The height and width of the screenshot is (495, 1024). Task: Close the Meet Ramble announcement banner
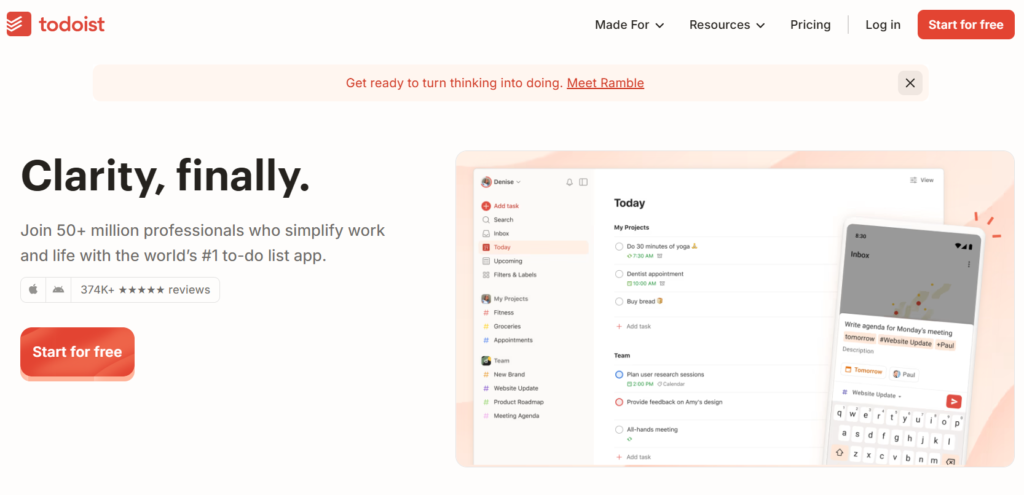910,83
